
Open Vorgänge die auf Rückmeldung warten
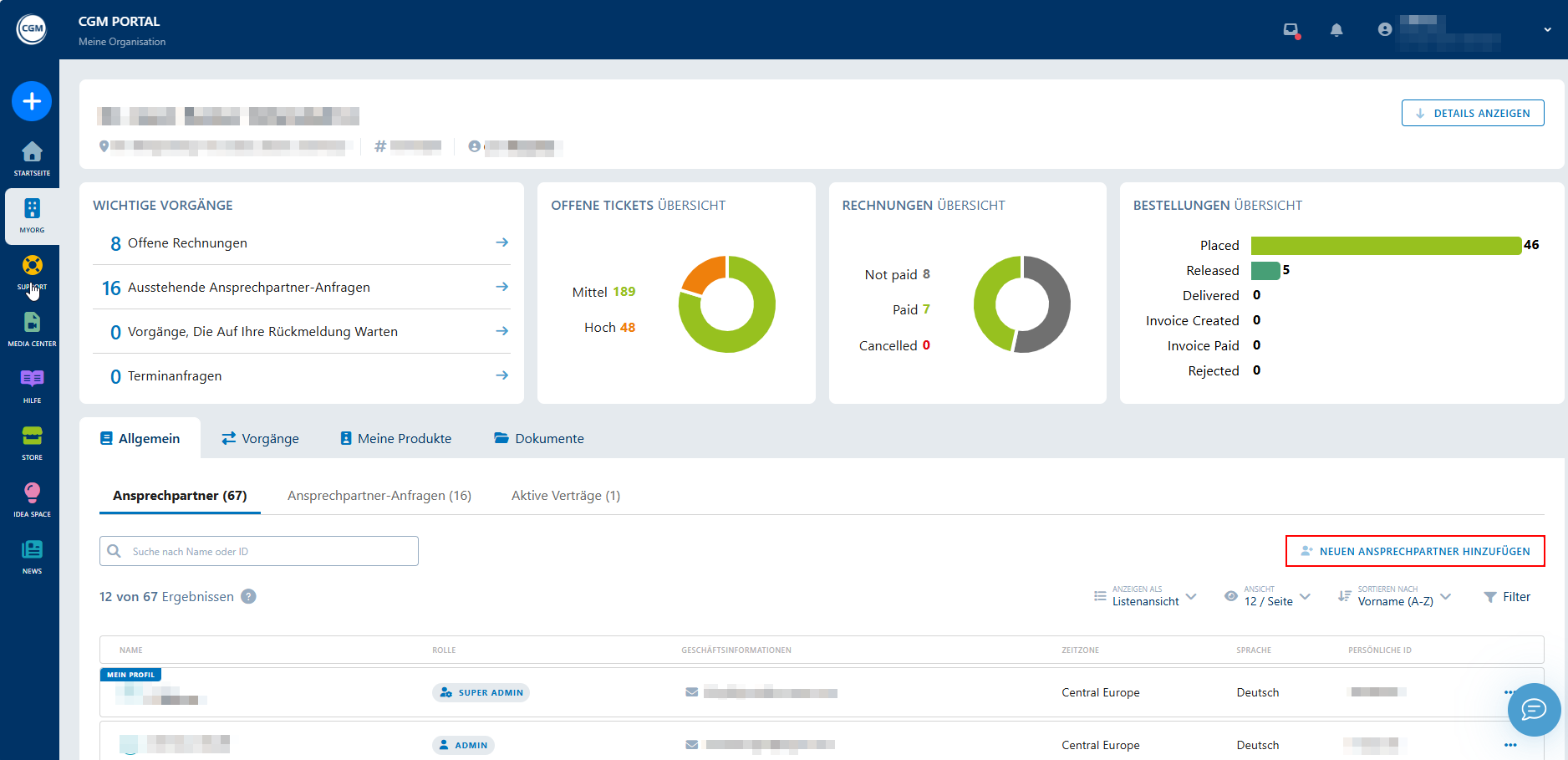pyautogui.click(x=302, y=331)
